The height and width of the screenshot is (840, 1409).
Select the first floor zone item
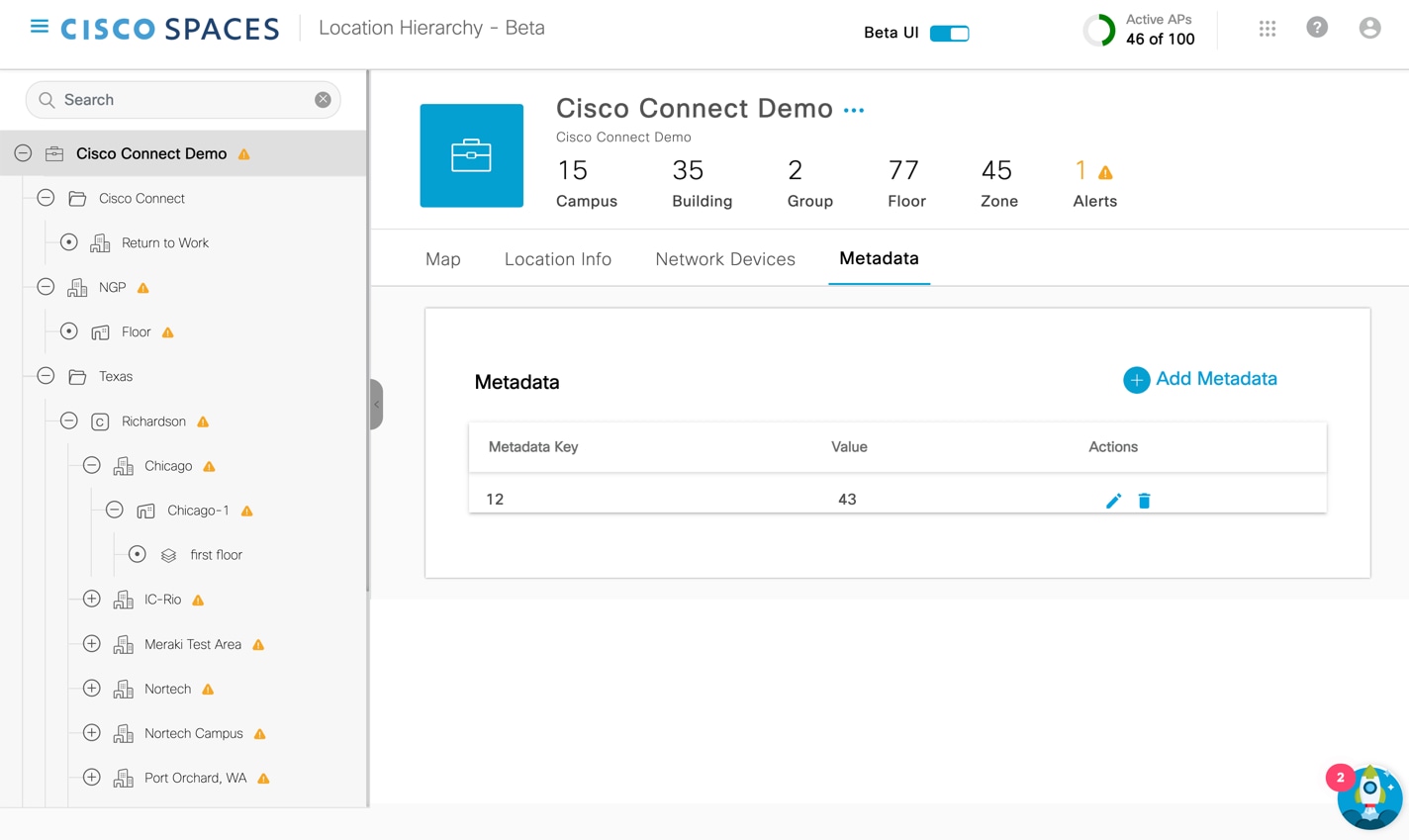pyautogui.click(x=216, y=555)
